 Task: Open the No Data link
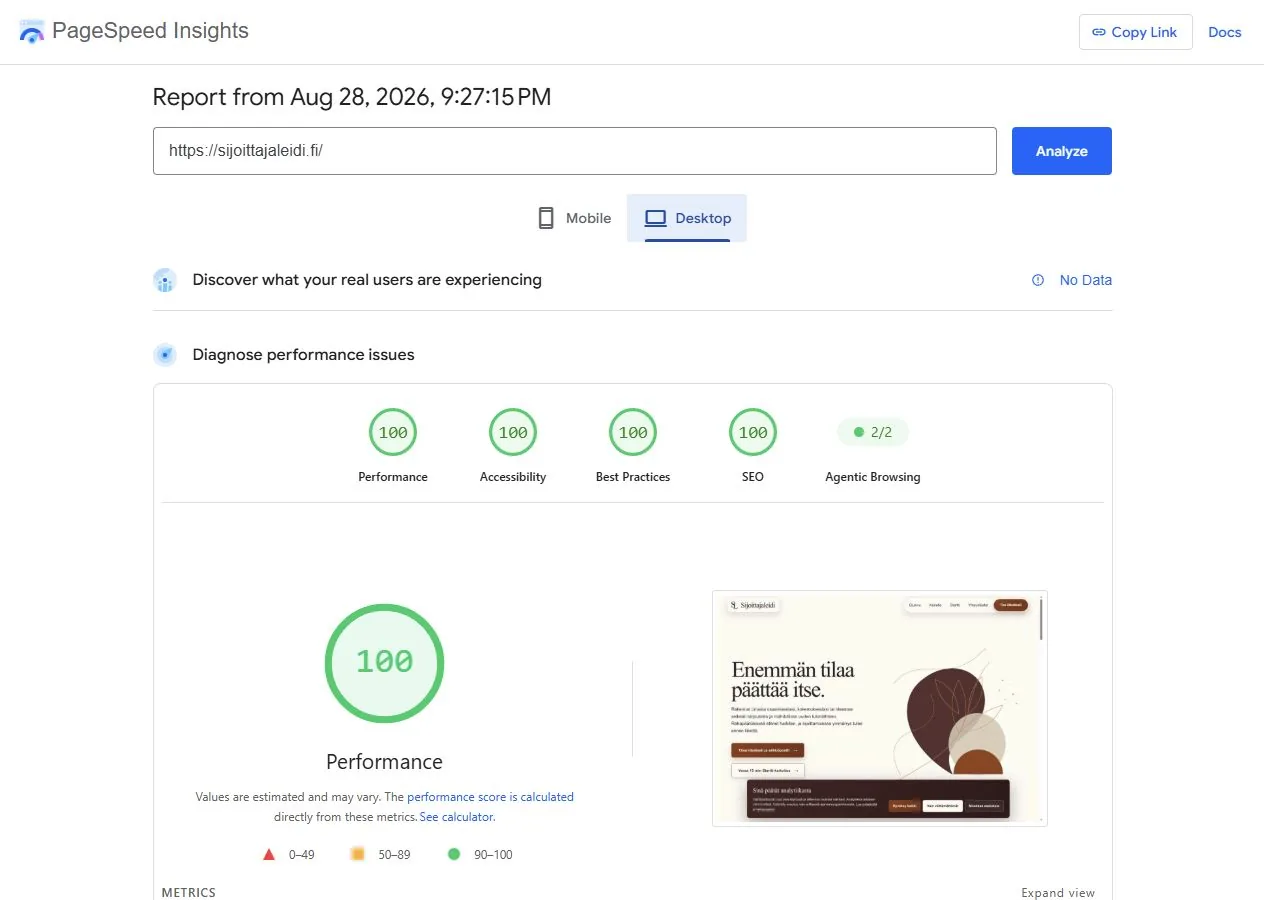1086,280
